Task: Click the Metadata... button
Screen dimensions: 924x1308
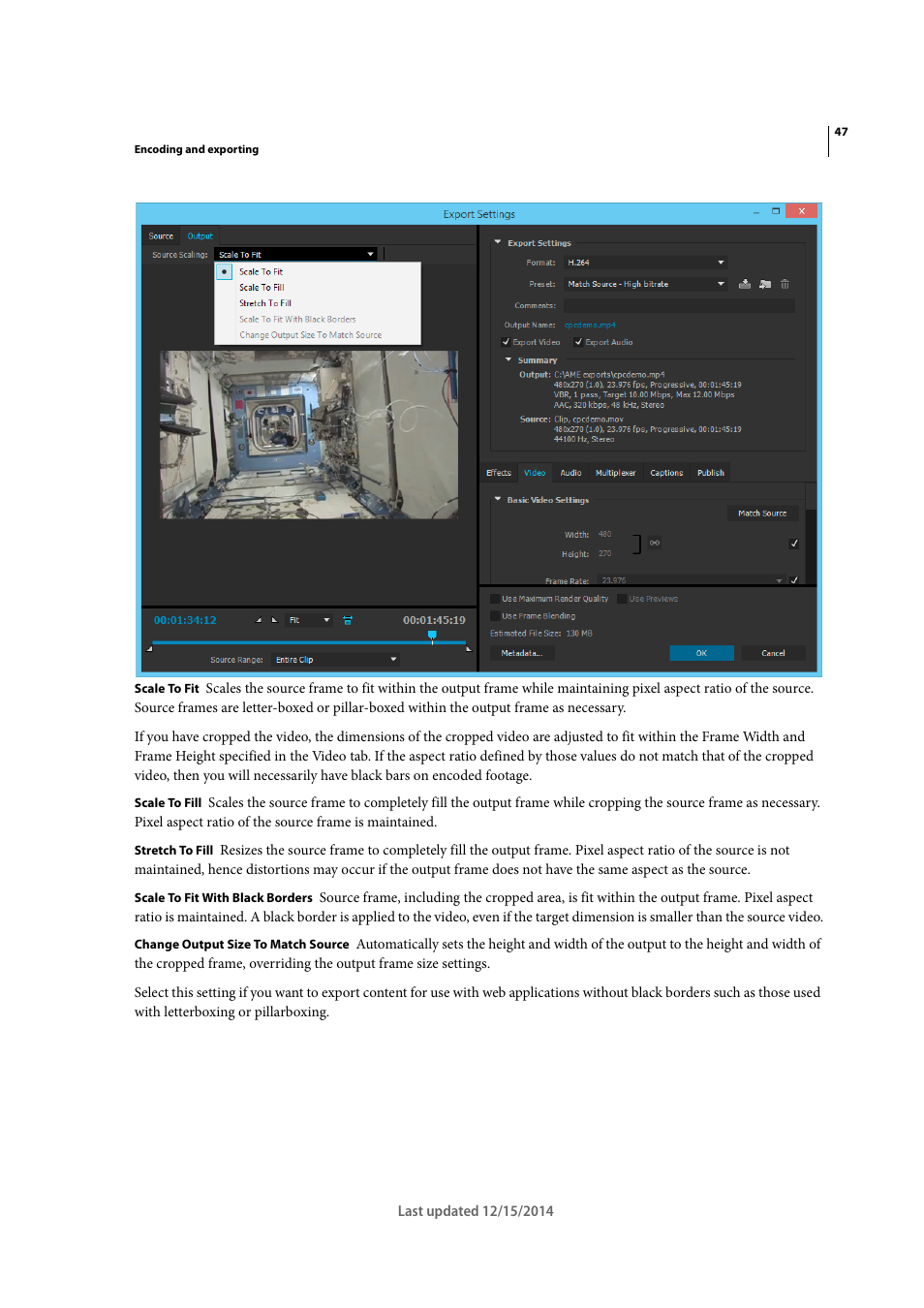Action: coord(522,653)
